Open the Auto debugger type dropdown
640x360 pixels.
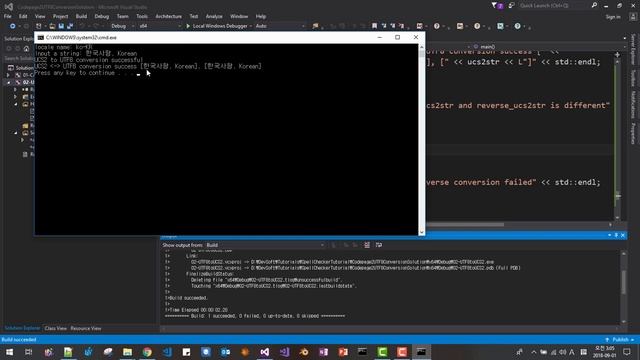(x=280, y=26)
